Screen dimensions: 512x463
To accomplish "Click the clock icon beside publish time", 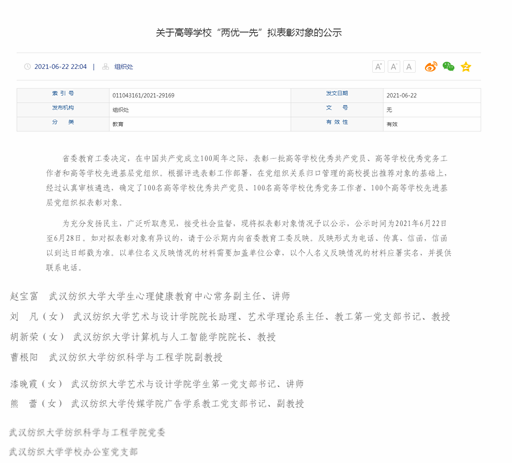I will coord(27,67).
